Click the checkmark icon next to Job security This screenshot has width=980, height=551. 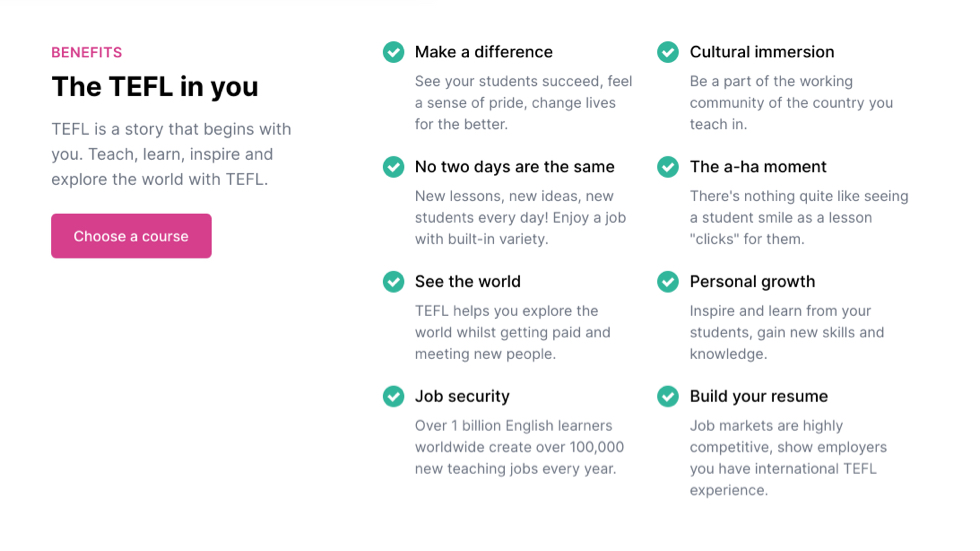point(393,397)
